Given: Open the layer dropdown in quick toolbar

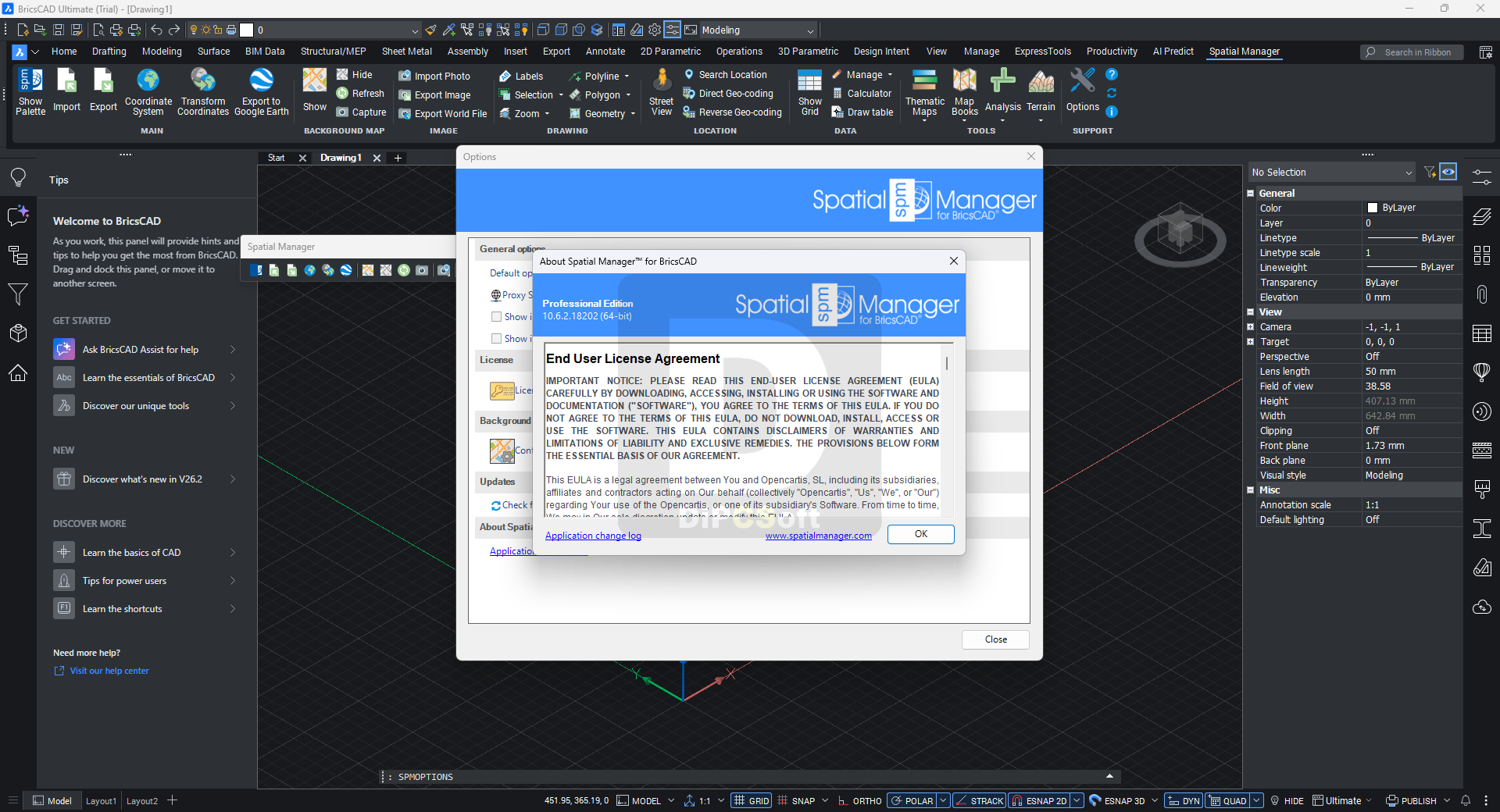Looking at the screenshot, I should (415, 30).
